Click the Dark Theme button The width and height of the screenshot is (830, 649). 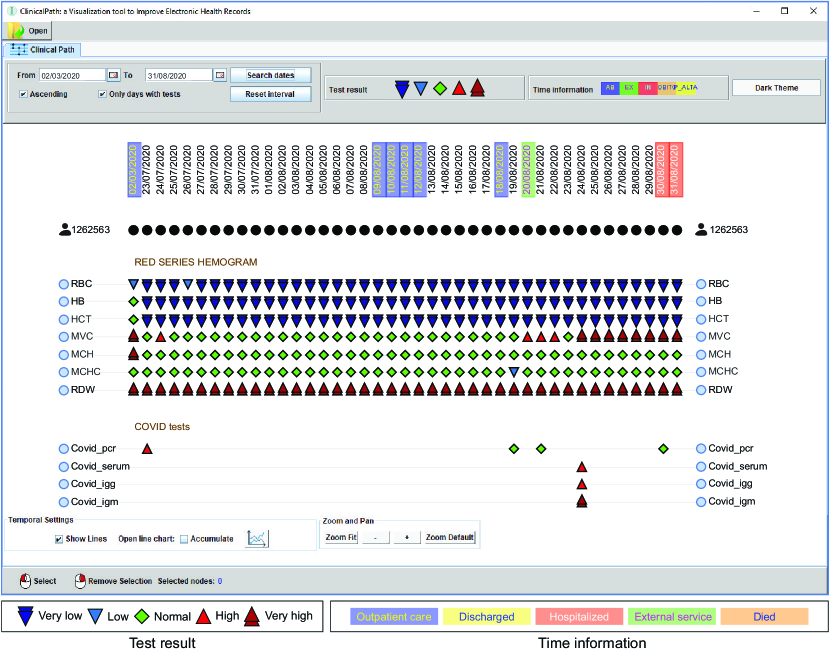pyautogui.click(x=777, y=88)
